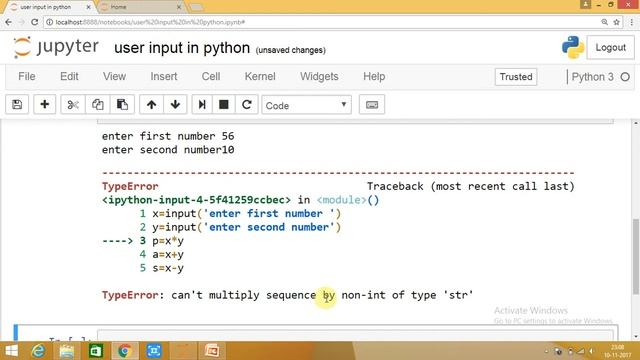Select 'user input in python' browser tab
Viewport: 640px width, 360px height.
coord(50,7)
